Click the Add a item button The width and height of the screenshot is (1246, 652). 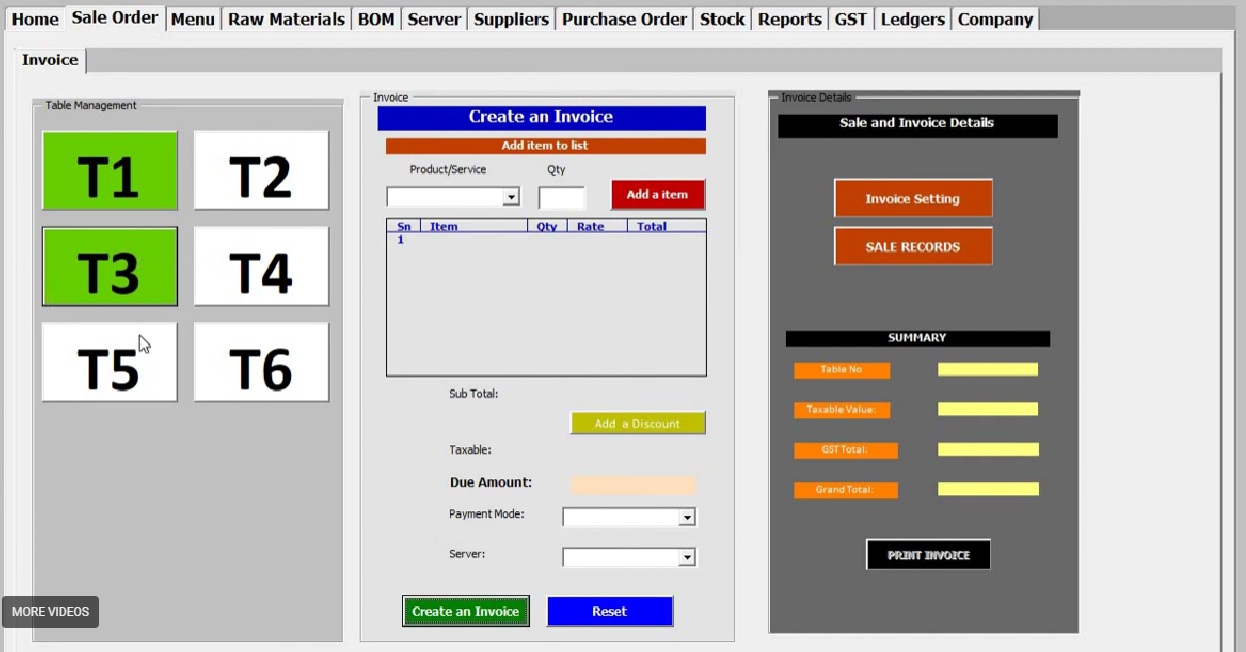657,194
